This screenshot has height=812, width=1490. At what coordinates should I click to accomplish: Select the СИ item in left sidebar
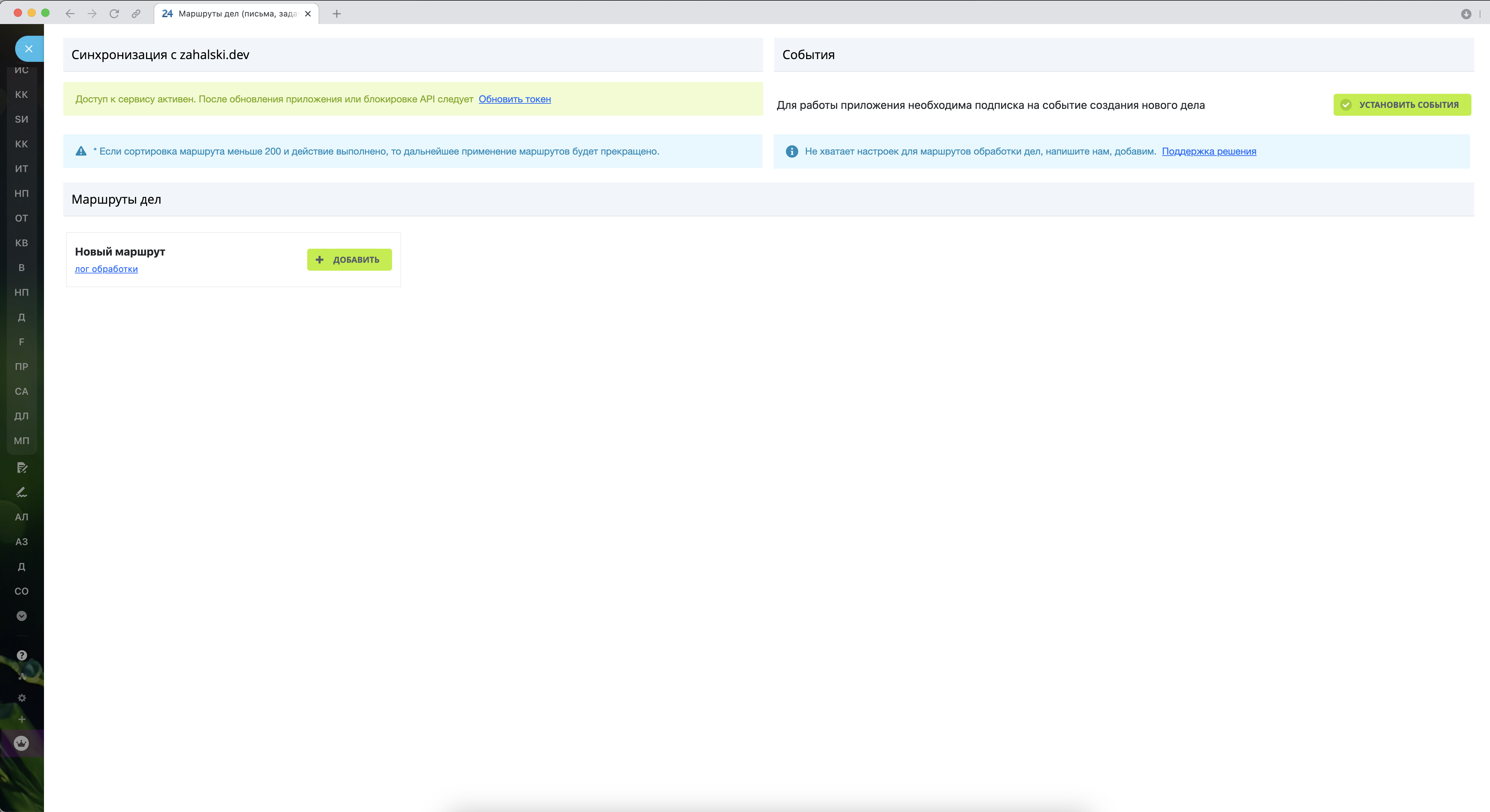tap(21, 119)
